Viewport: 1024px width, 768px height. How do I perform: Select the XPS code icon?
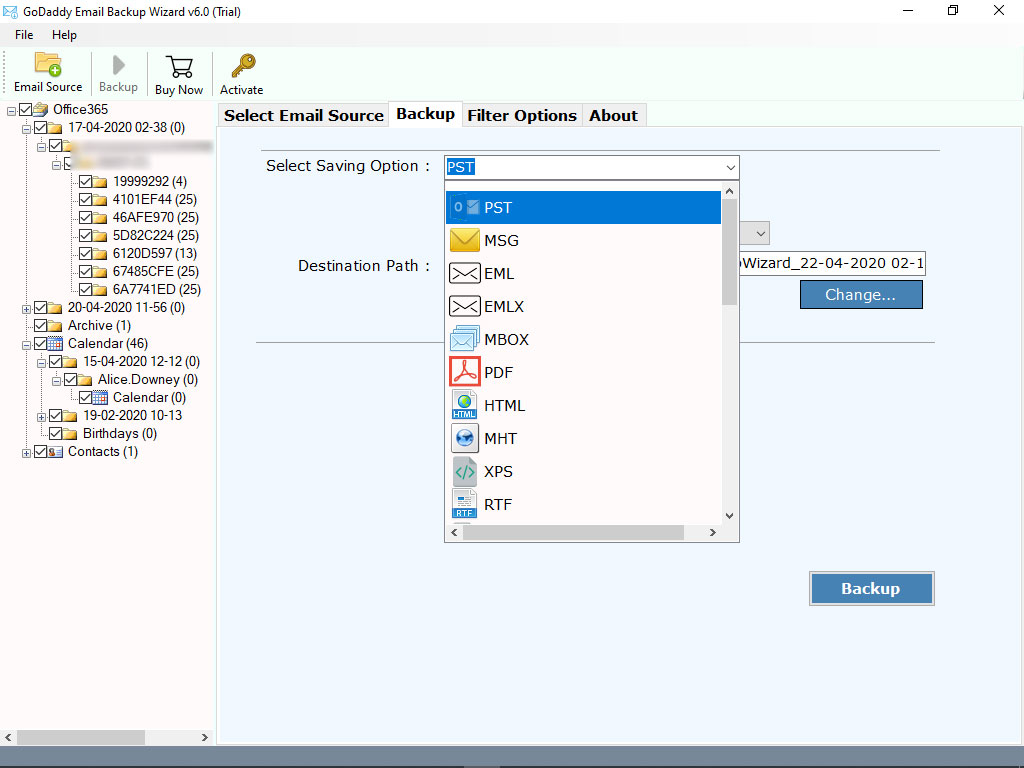(x=465, y=471)
